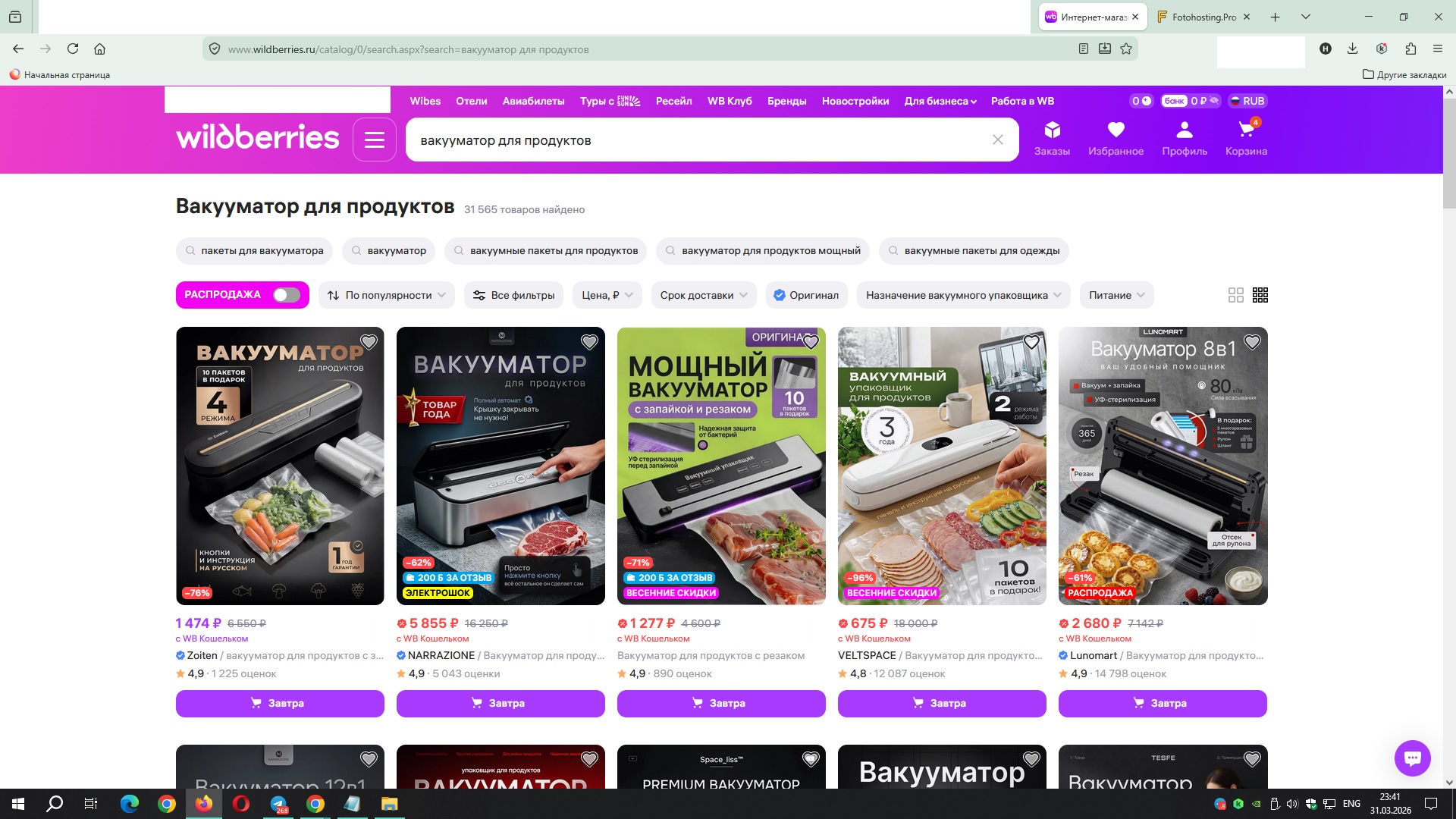Toggle the РАСПРОДАЖА switch
1456x819 pixels.
click(x=287, y=295)
